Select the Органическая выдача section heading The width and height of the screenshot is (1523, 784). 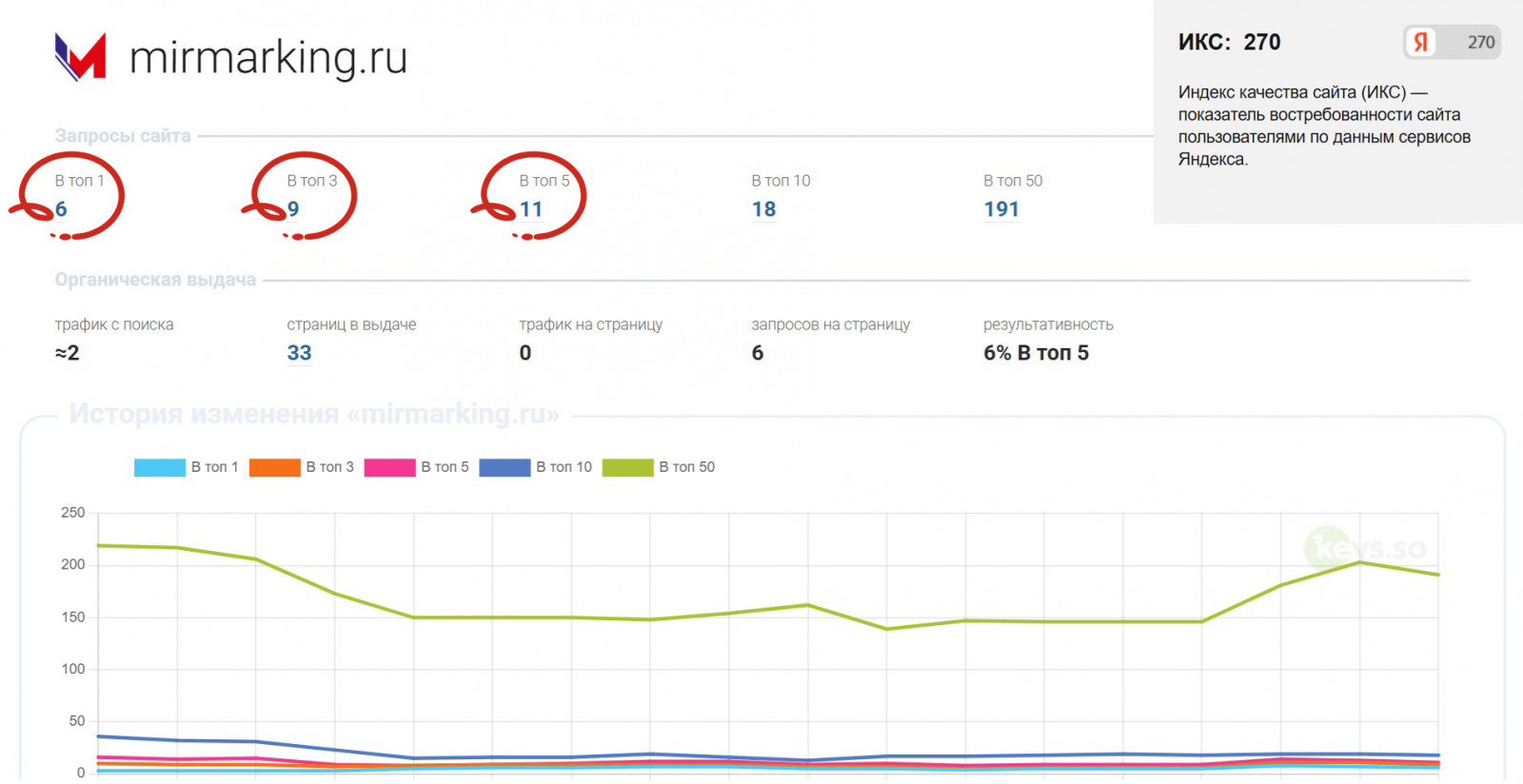[155, 280]
